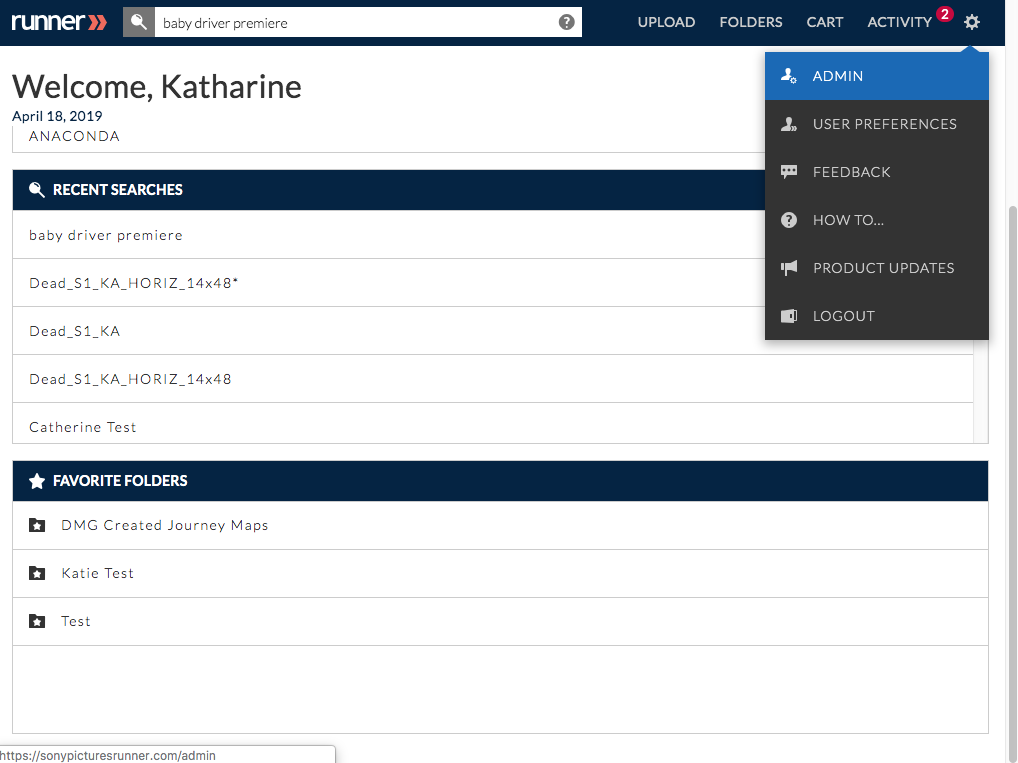Select Admin from the settings menu
The height and width of the screenshot is (763, 1018).
pyautogui.click(x=876, y=76)
